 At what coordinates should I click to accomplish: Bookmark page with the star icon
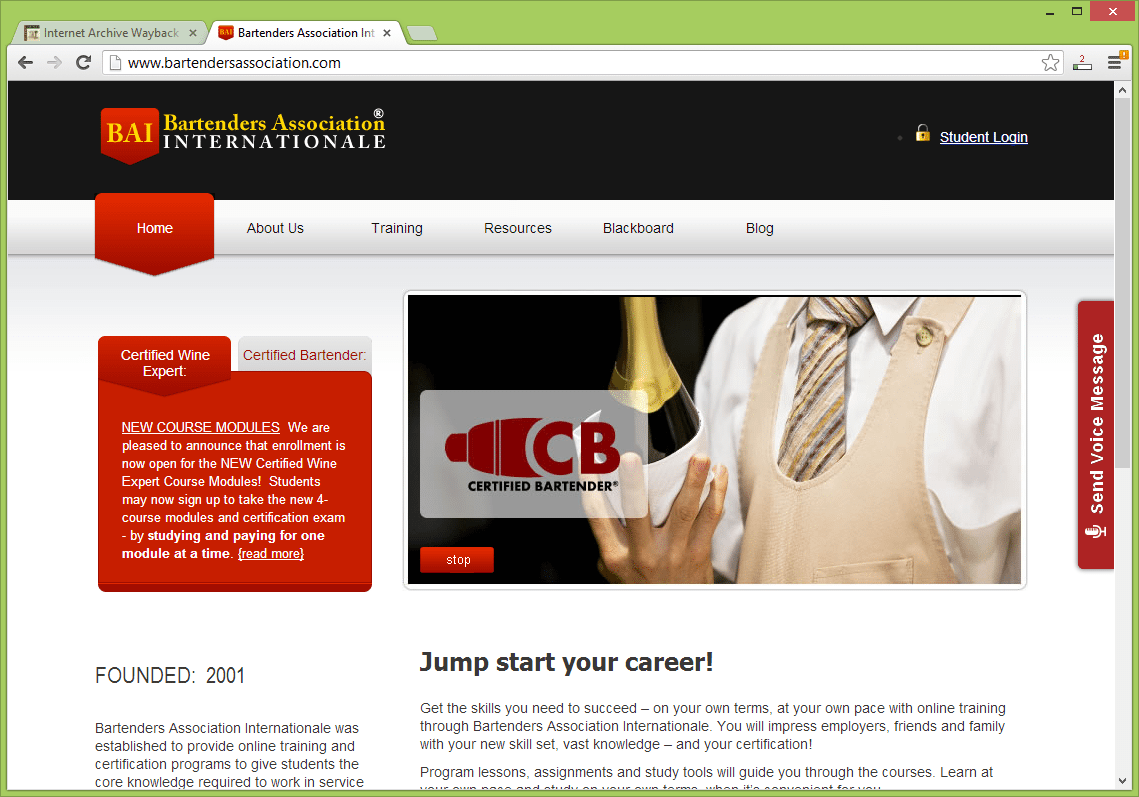1050,62
